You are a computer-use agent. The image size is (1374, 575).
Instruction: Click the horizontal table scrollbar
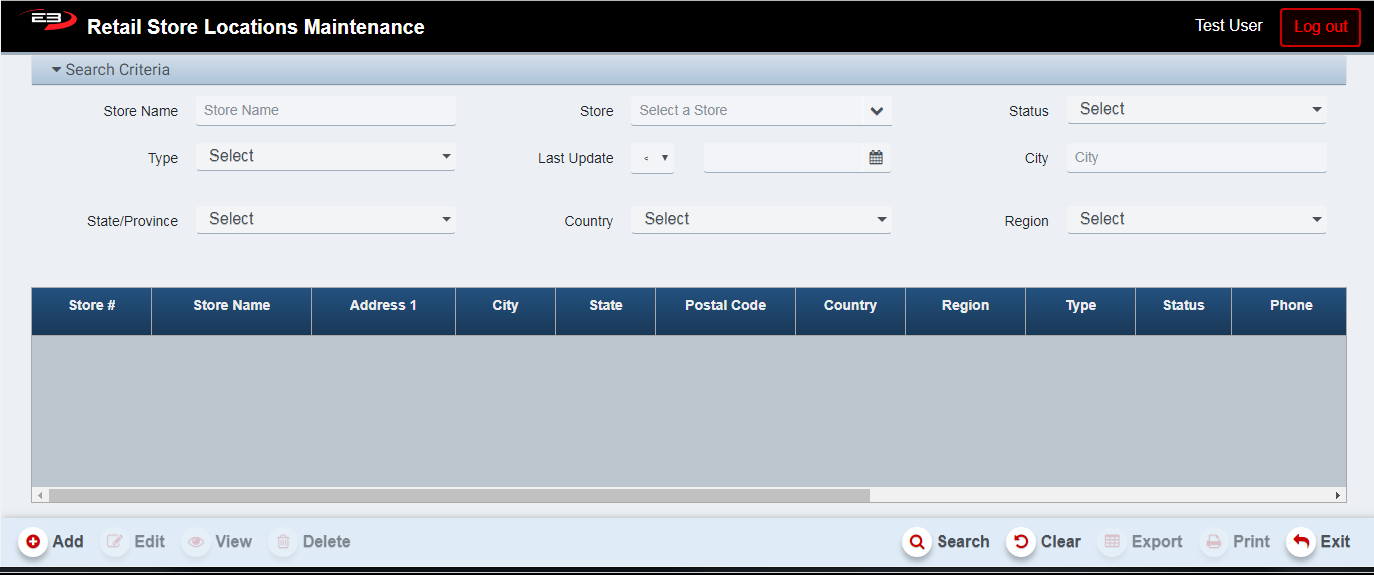point(460,495)
